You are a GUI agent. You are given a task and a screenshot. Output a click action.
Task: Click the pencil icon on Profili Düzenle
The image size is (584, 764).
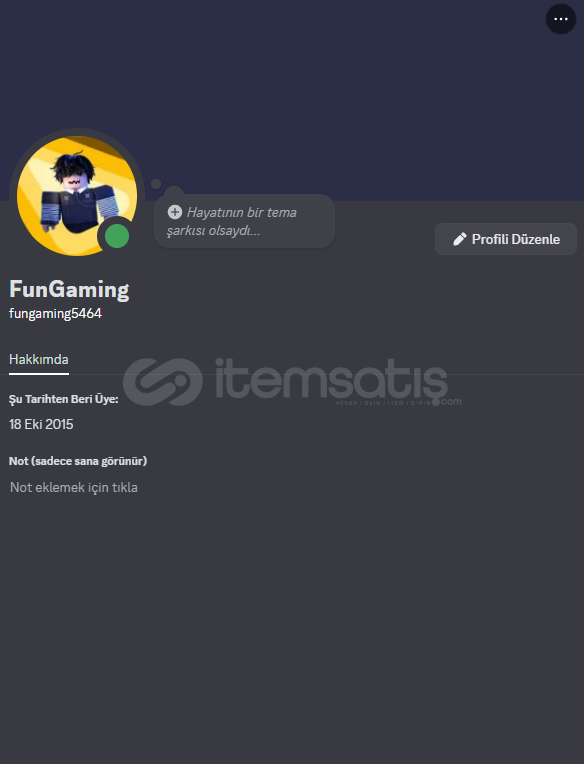pyautogui.click(x=459, y=239)
